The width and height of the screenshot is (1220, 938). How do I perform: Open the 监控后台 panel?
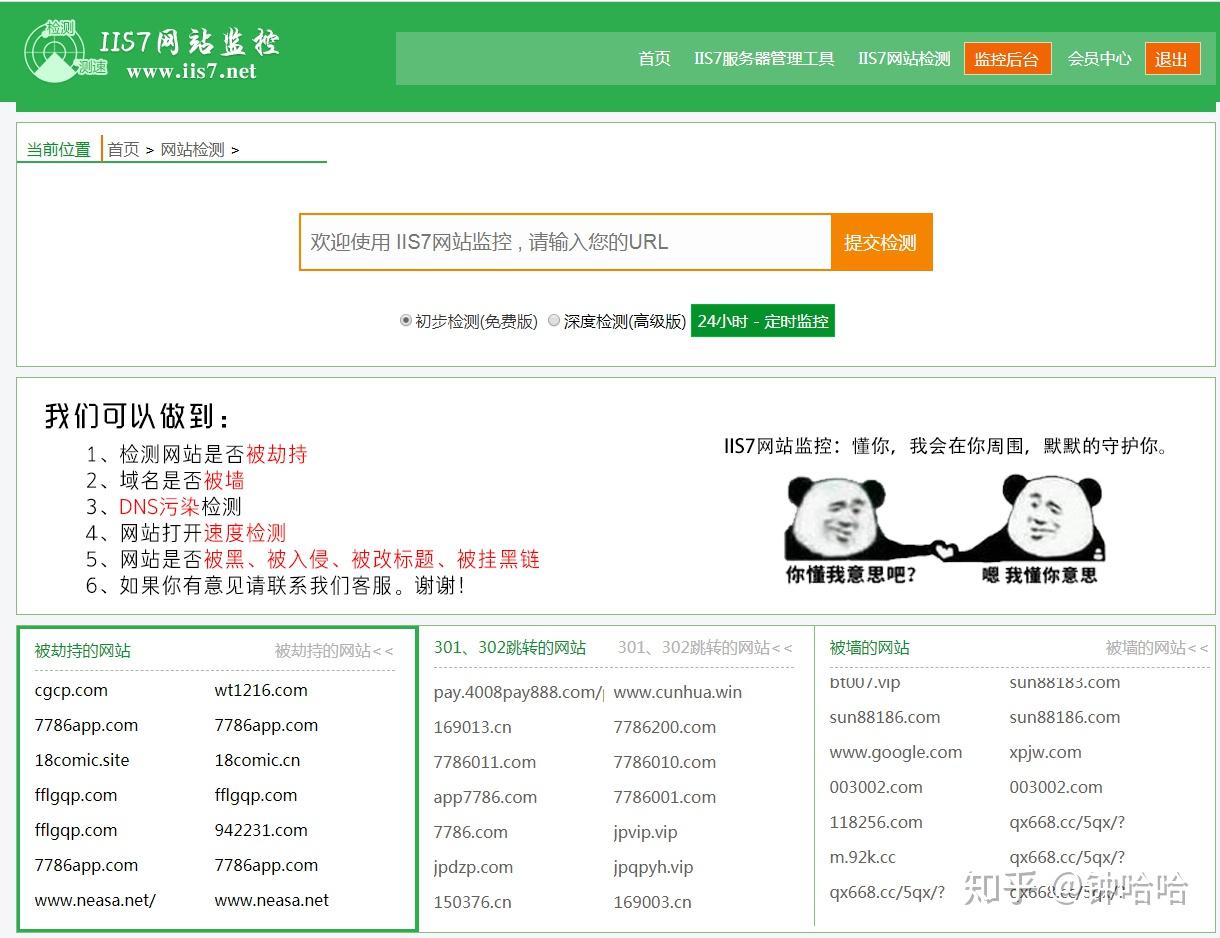click(1007, 58)
